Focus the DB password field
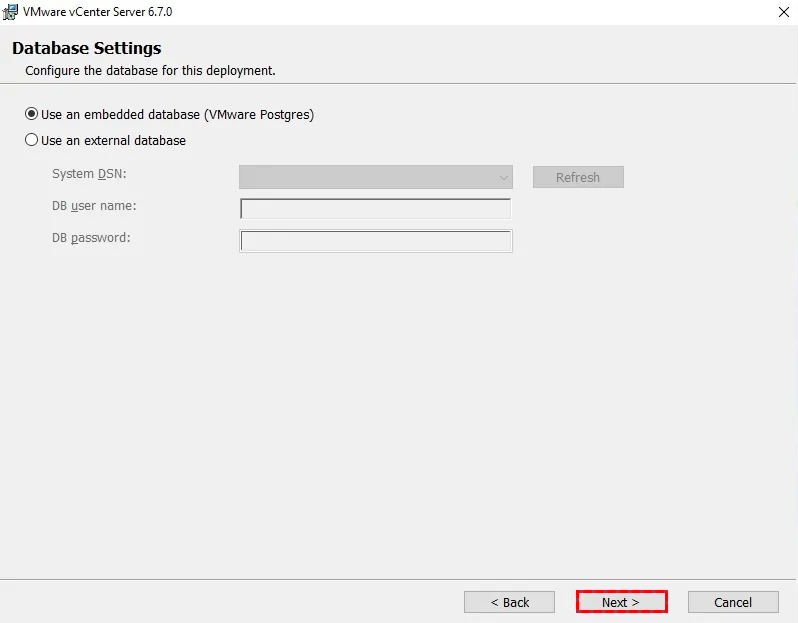Viewport: 798px width, 623px height. [x=375, y=241]
